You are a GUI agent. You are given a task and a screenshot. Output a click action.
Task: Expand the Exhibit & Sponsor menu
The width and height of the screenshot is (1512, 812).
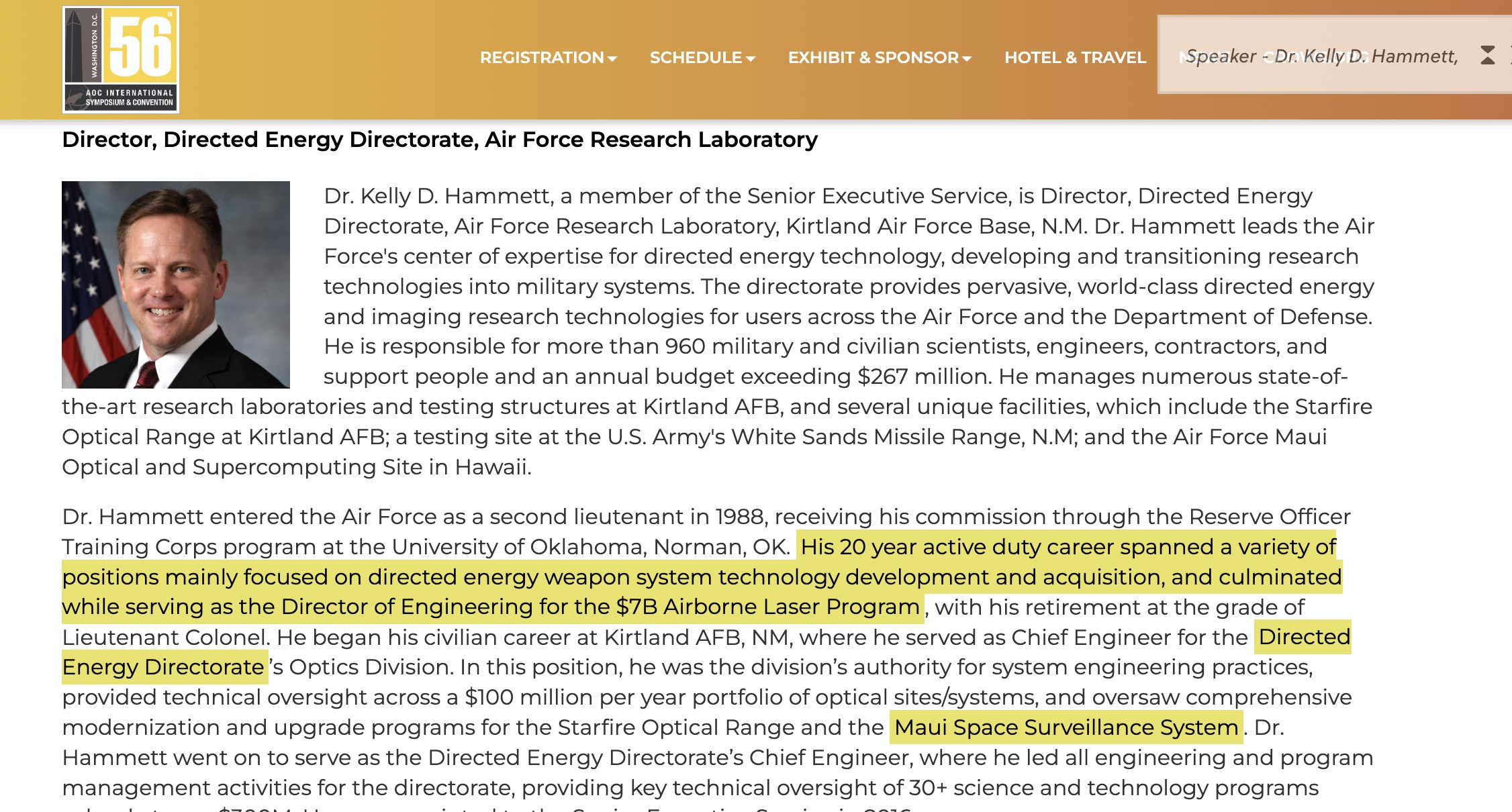[880, 58]
